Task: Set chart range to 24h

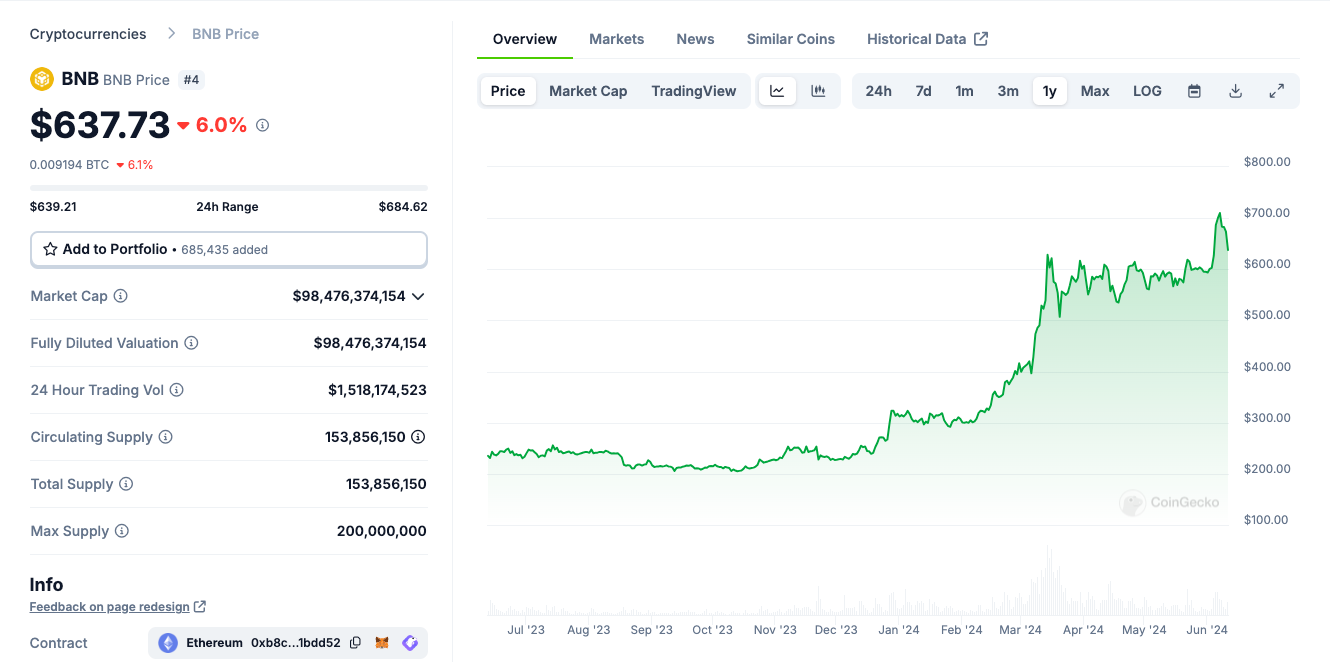Action: [878, 91]
